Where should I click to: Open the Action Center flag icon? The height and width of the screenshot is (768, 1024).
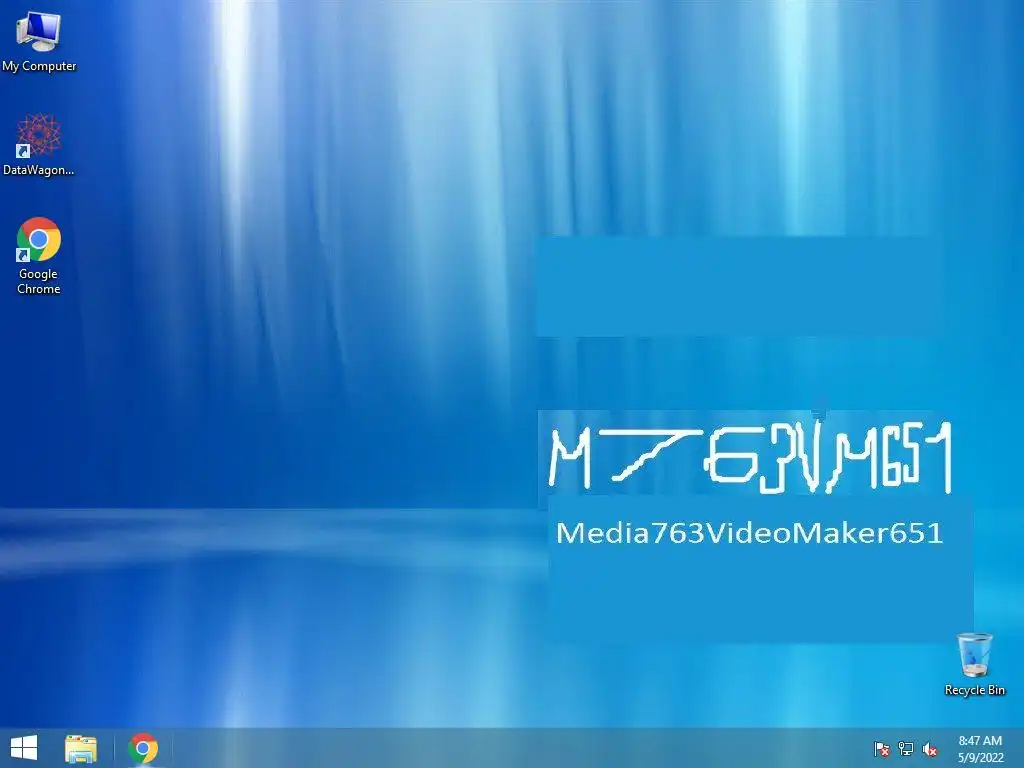882,749
